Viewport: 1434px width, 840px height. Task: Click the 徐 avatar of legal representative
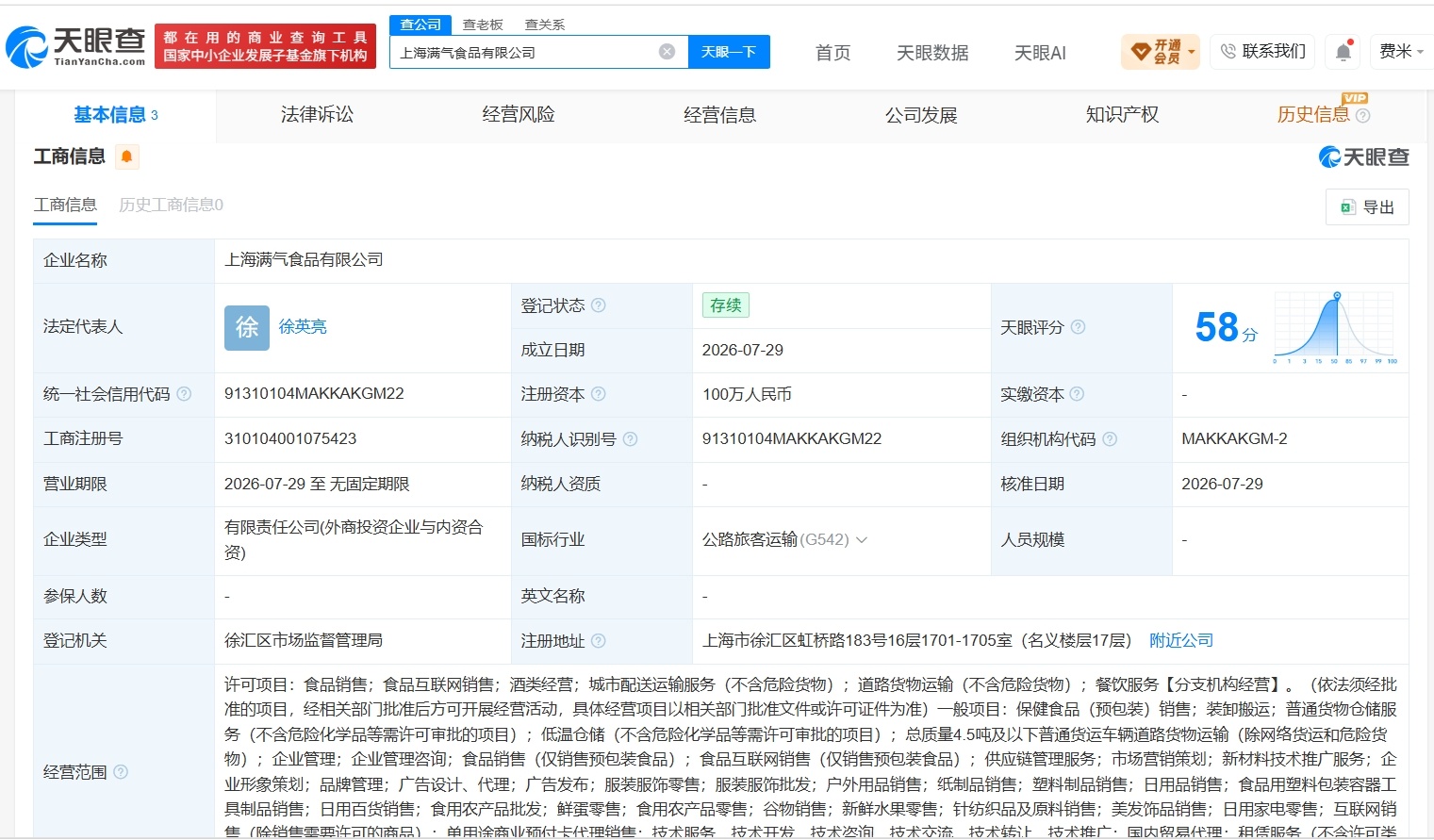click(x=247, y=327)
